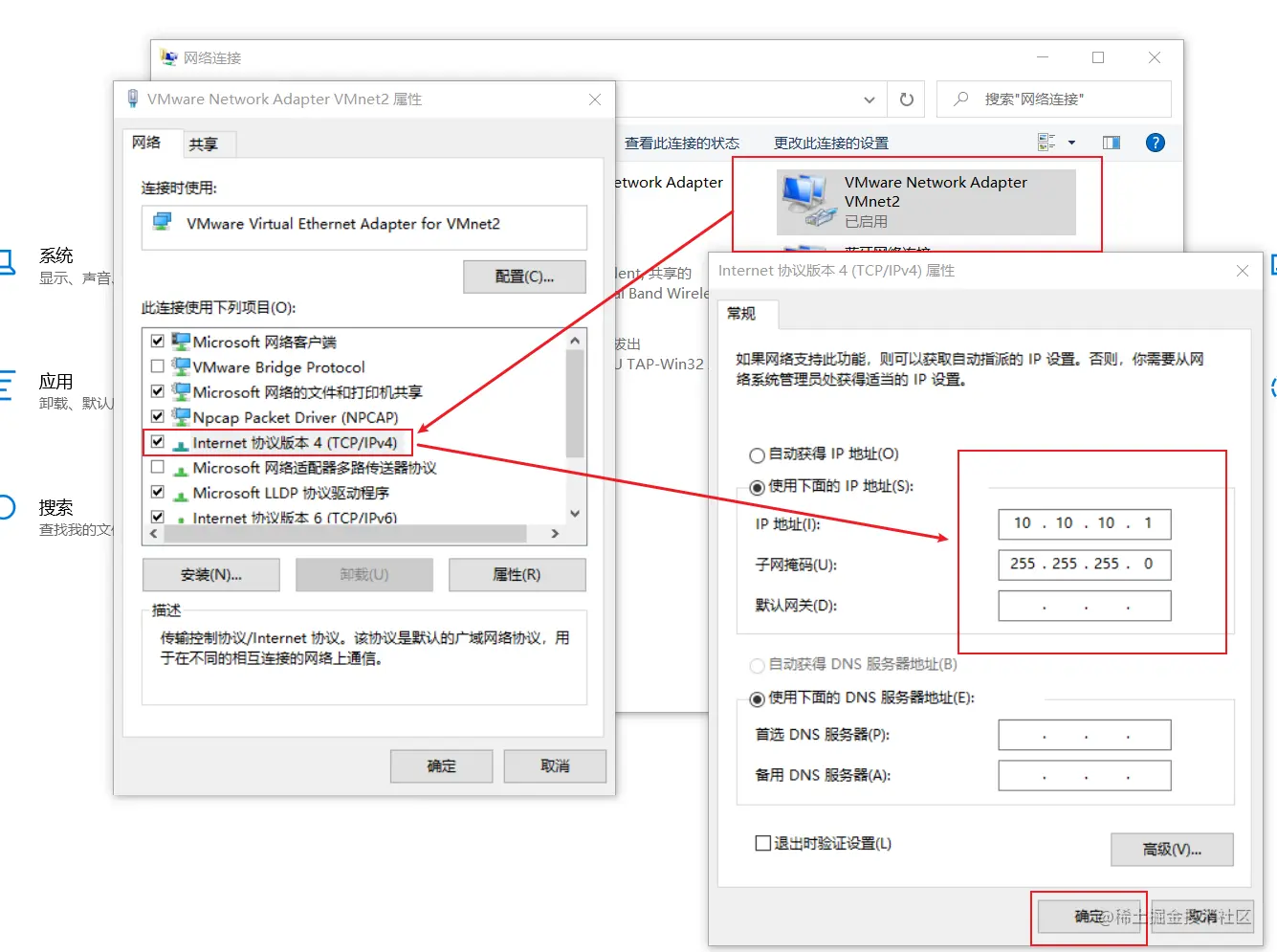Click the Microsoft LLDP 协议驱动程序 item icon
The height and width of the screenshot is (952, 1277).
point(181,495)
